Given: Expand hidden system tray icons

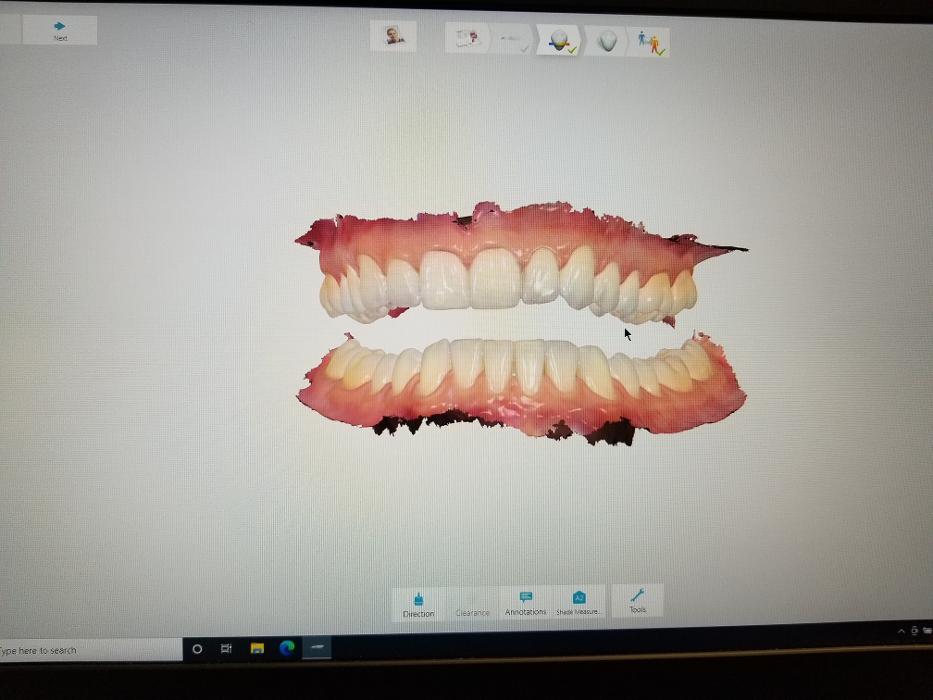Looking at the screenshot, I should pos(901,633).
